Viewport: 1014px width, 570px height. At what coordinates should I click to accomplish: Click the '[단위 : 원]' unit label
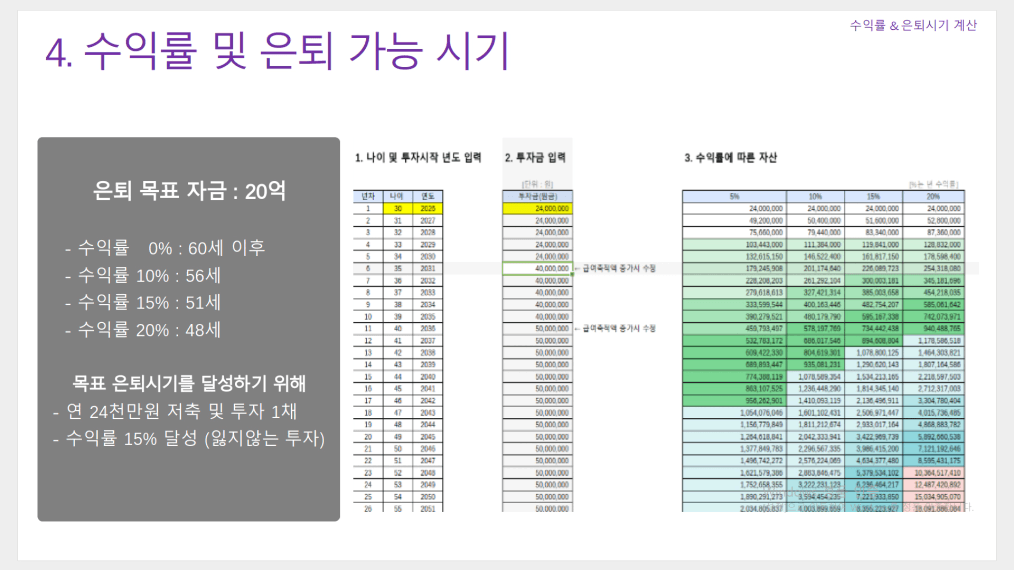[x=537, y=184]
